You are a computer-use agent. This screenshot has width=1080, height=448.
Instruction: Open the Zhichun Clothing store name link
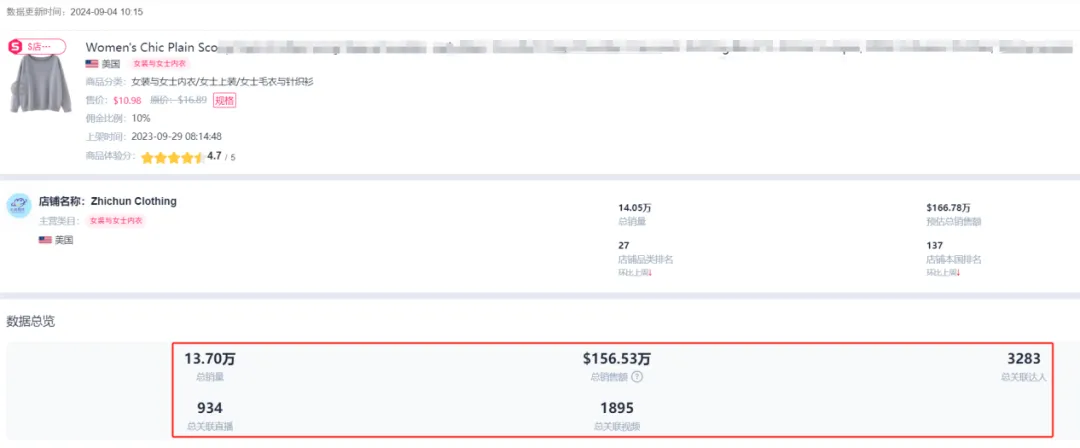(x=133, y=201)
